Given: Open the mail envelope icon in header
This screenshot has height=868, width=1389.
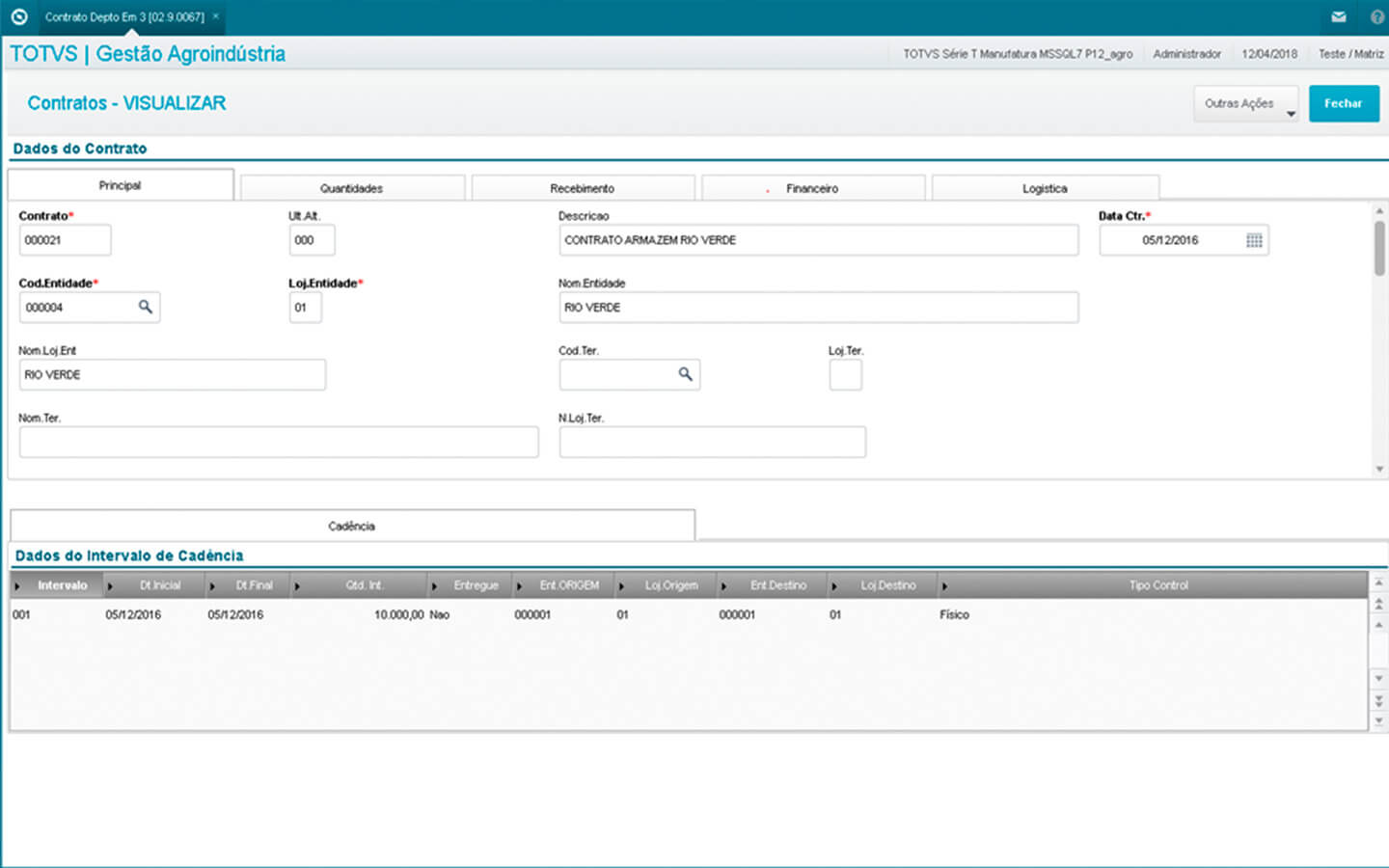Looking at the screenshot, I should (1338, 16).
